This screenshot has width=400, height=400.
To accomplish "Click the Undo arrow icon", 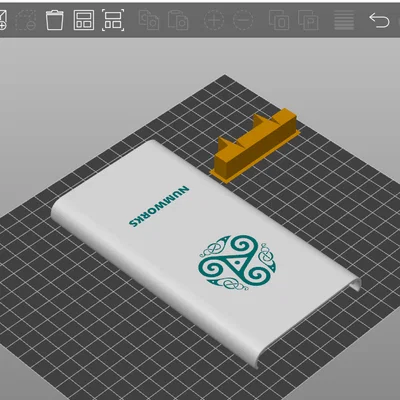I will [379, 21].
